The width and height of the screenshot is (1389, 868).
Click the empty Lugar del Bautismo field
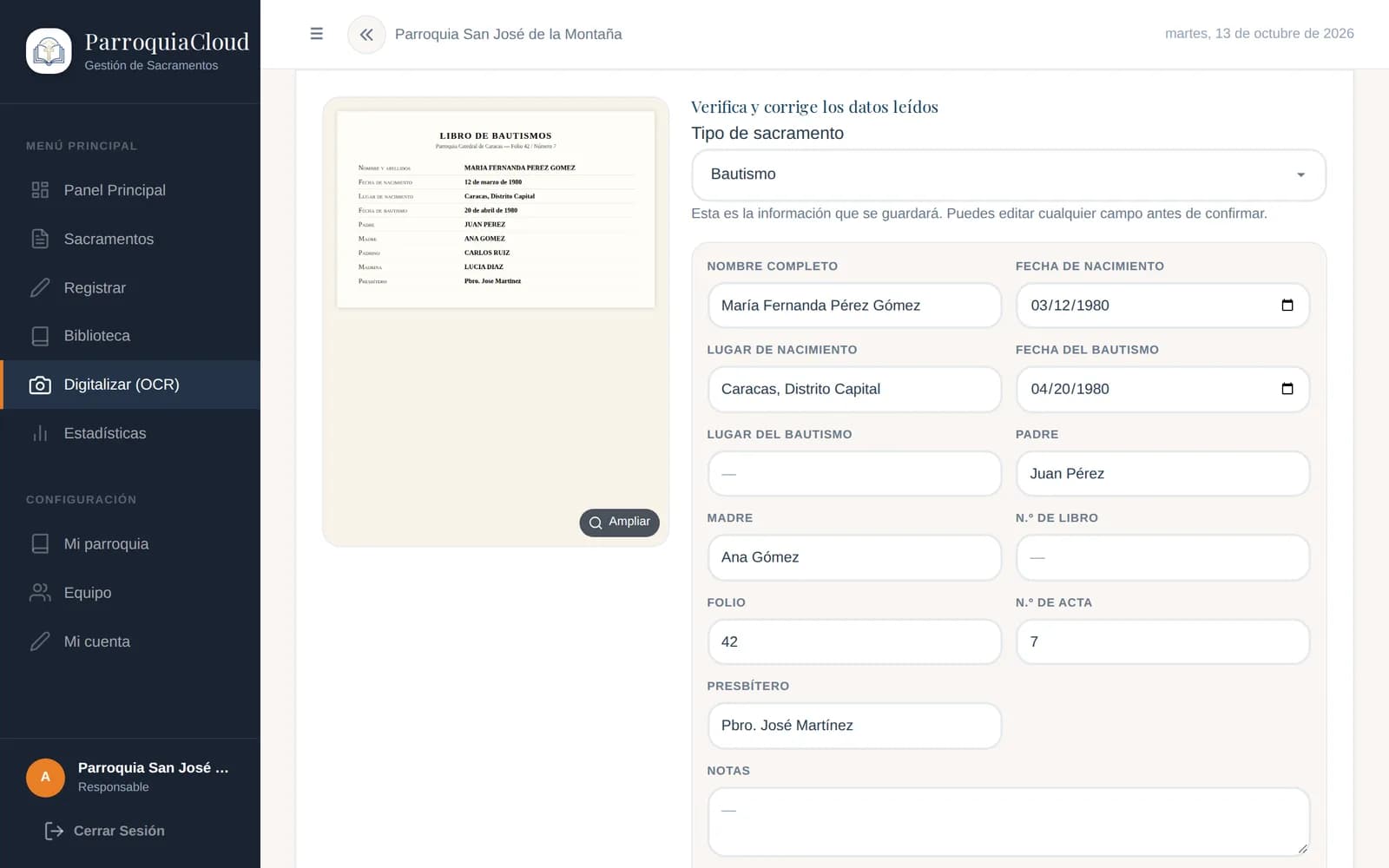pos(855,473)
